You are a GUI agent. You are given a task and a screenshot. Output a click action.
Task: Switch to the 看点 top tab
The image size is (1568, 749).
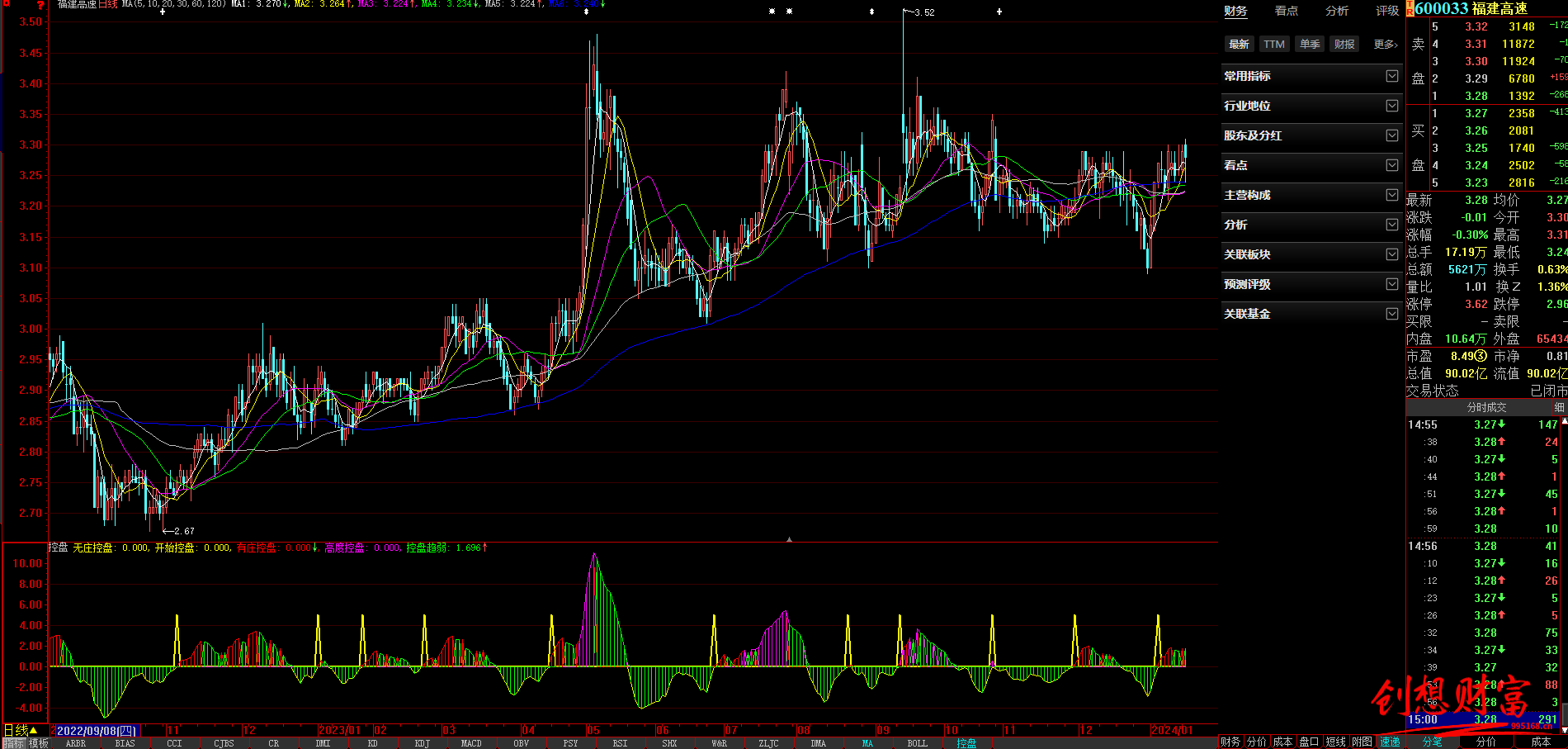[x=1287, y=11]
